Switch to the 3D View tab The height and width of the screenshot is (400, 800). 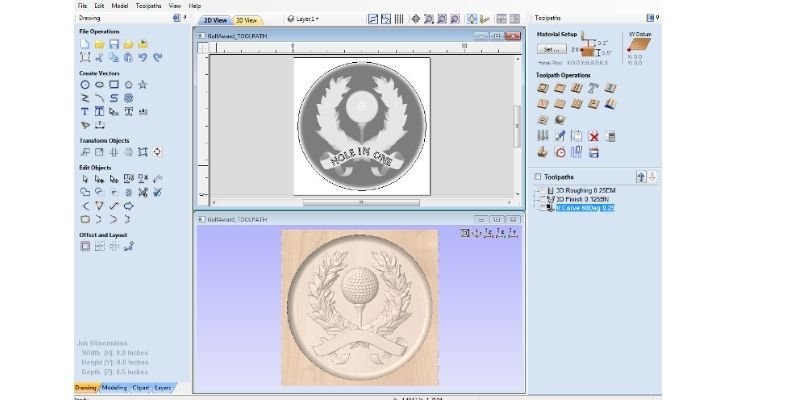247,20
